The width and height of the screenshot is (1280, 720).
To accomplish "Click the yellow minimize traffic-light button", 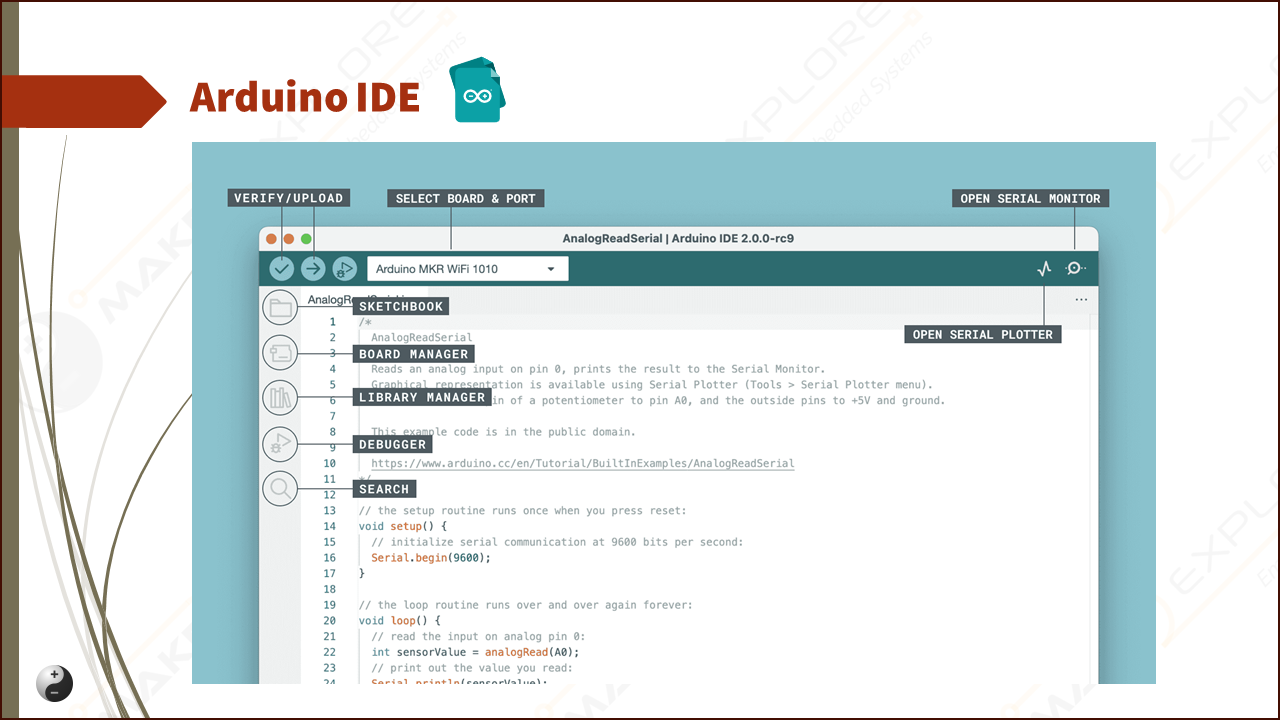I will [x=291, y=239].
